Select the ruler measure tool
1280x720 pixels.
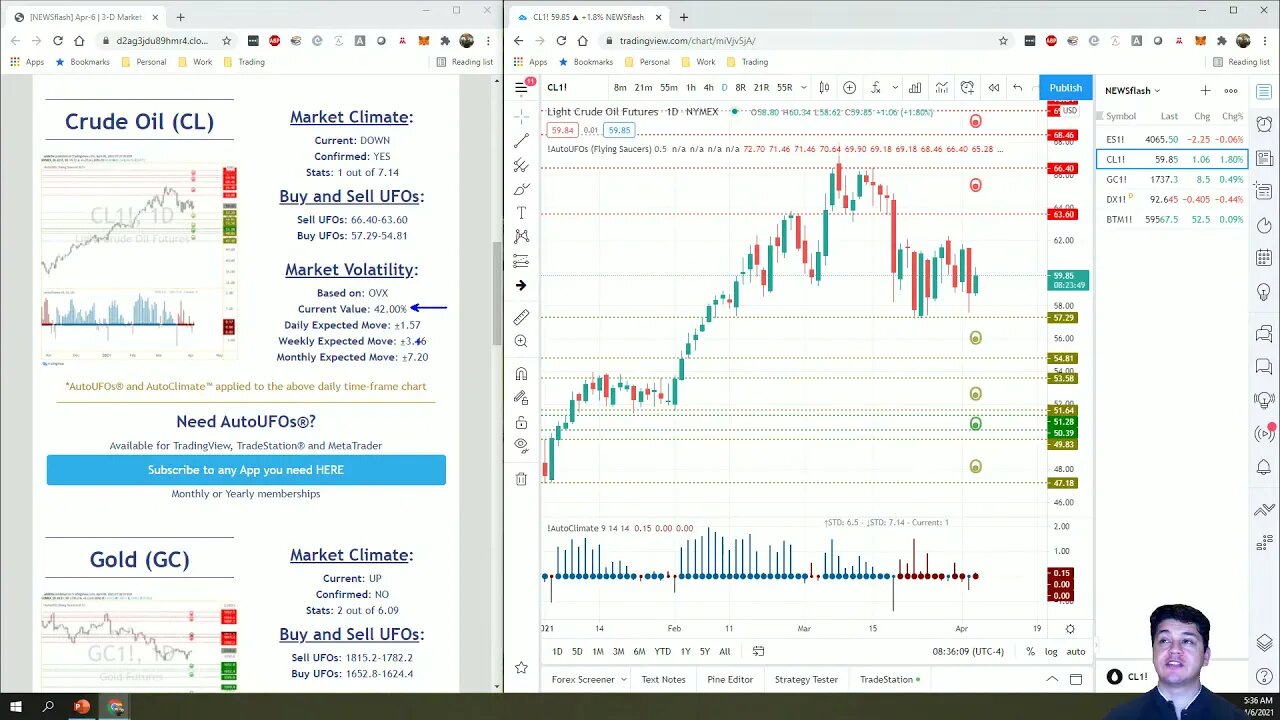[x=521, y=317]
